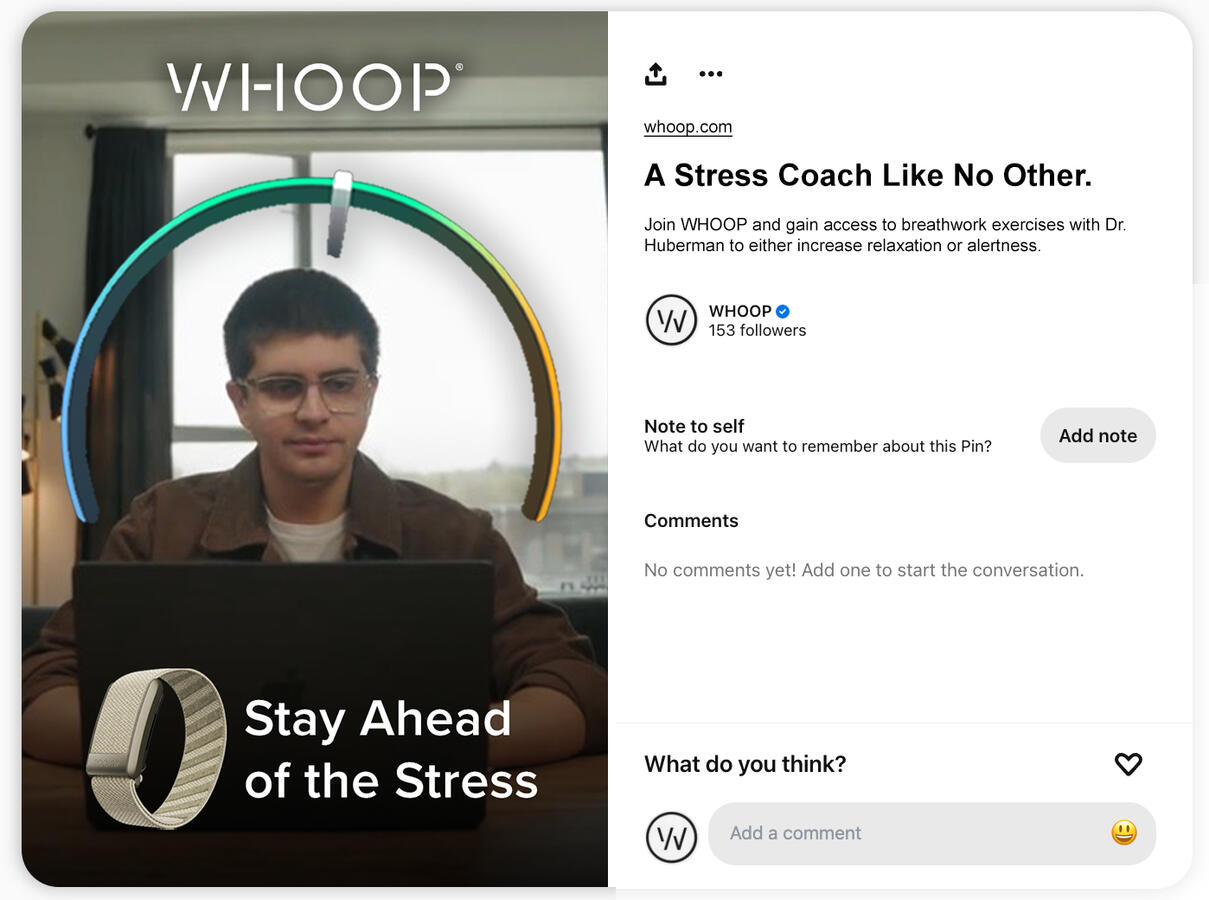
Task: Click the WHOOP account name
Action: pyautogui.click(x=740, y=311)
